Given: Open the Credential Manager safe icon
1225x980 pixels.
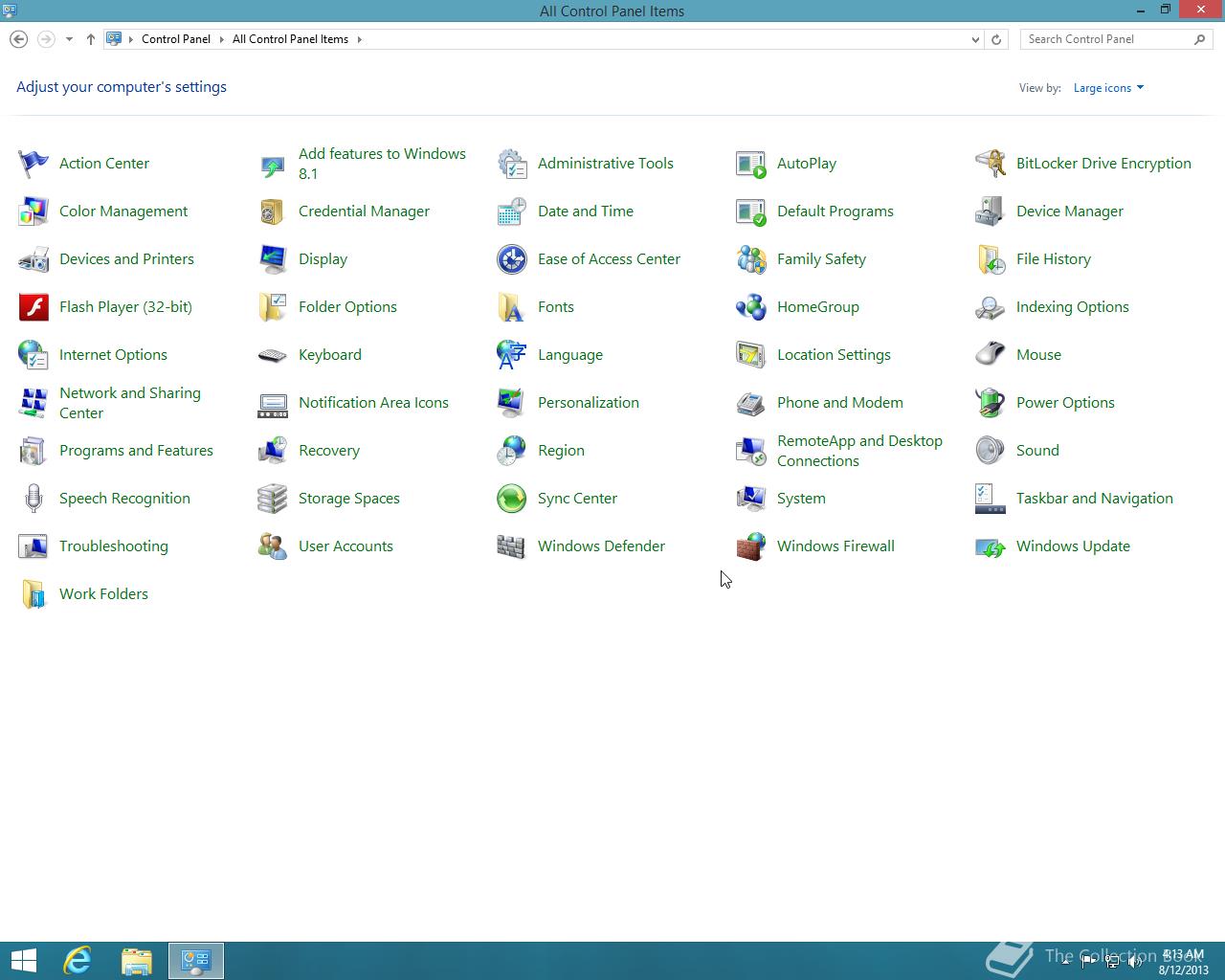Looking at the screenshot, I should (x=273, y=212).
